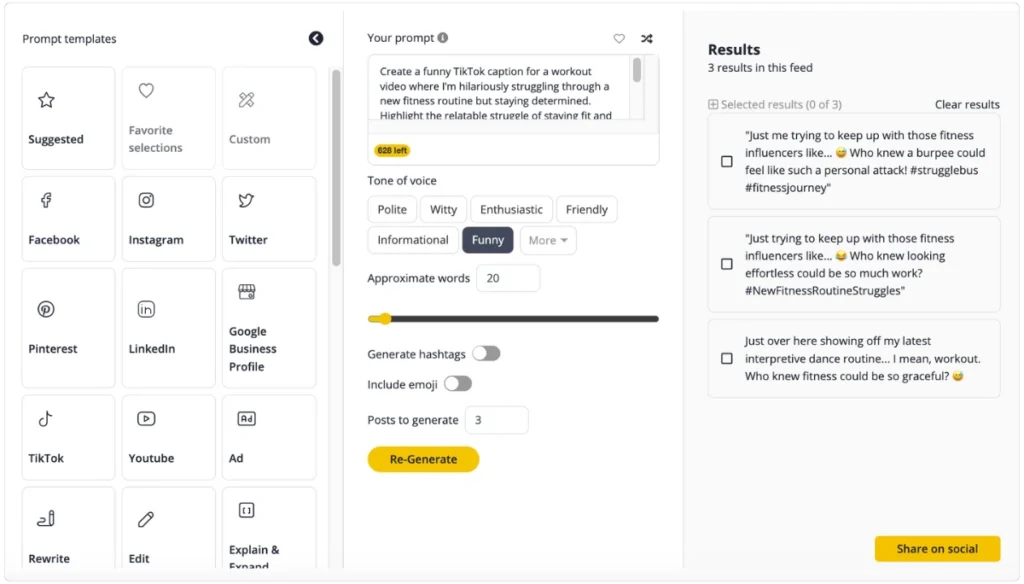Tick the interpretive dance routine result
The image size is (1024, 584).
coord(727,359)
